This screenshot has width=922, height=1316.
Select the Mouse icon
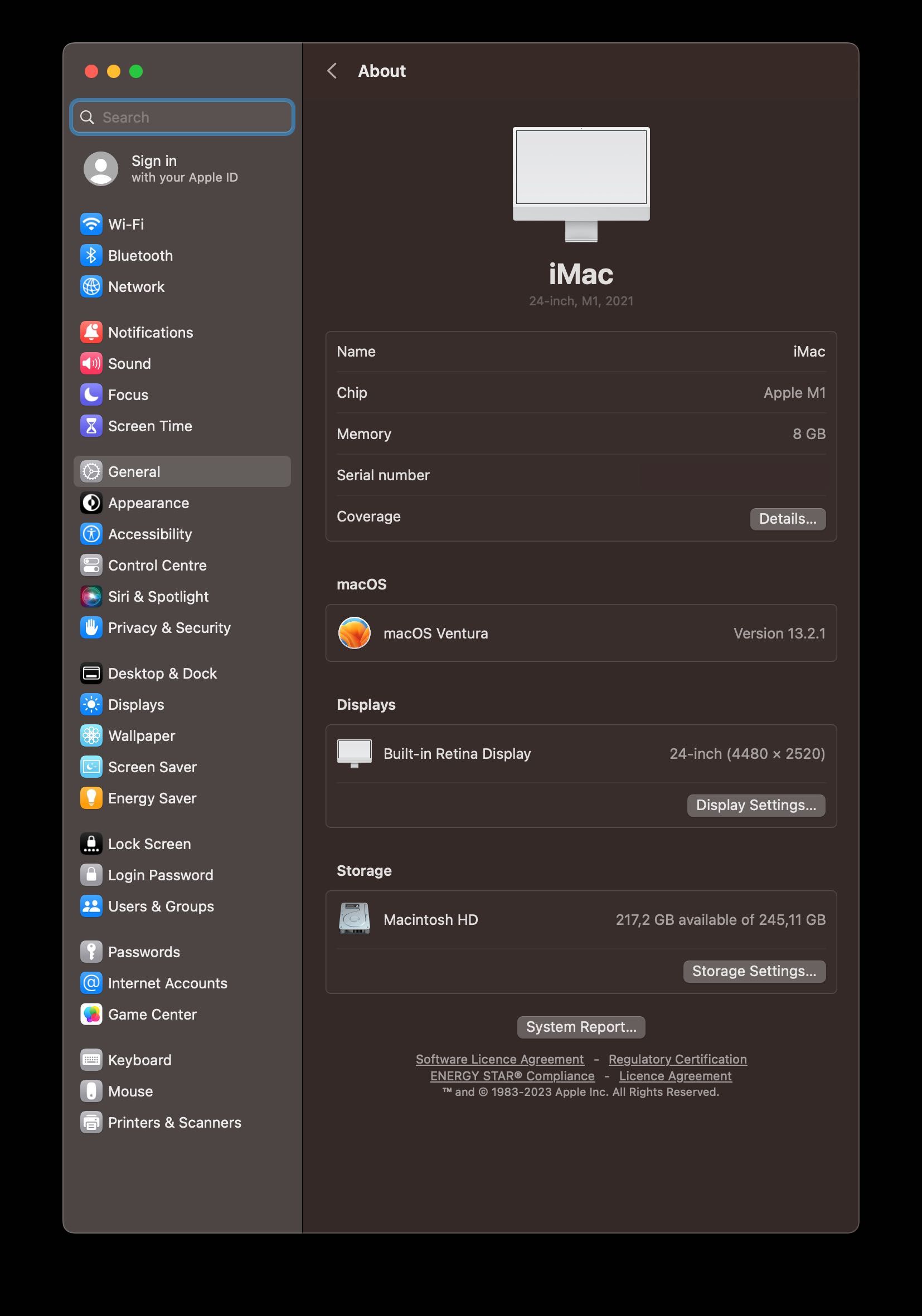[91, 1091]
